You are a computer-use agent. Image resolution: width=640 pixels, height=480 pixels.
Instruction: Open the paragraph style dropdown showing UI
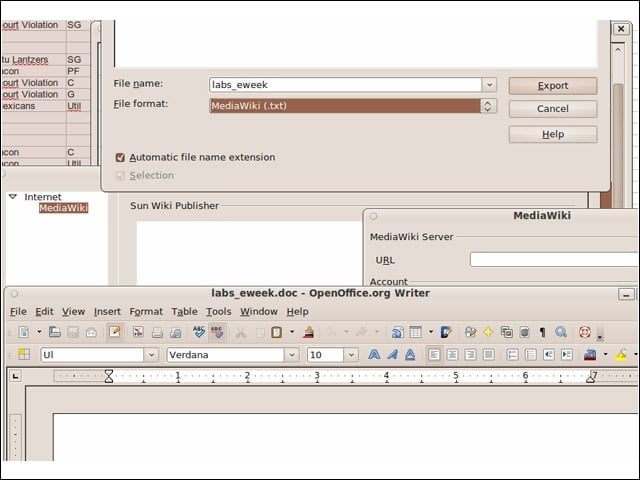click(151, 355)
